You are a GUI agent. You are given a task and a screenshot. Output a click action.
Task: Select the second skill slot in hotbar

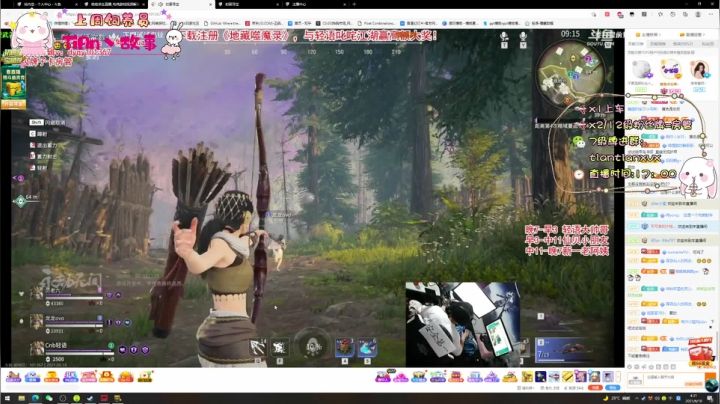pyautogui.click(x=279, y=348)
